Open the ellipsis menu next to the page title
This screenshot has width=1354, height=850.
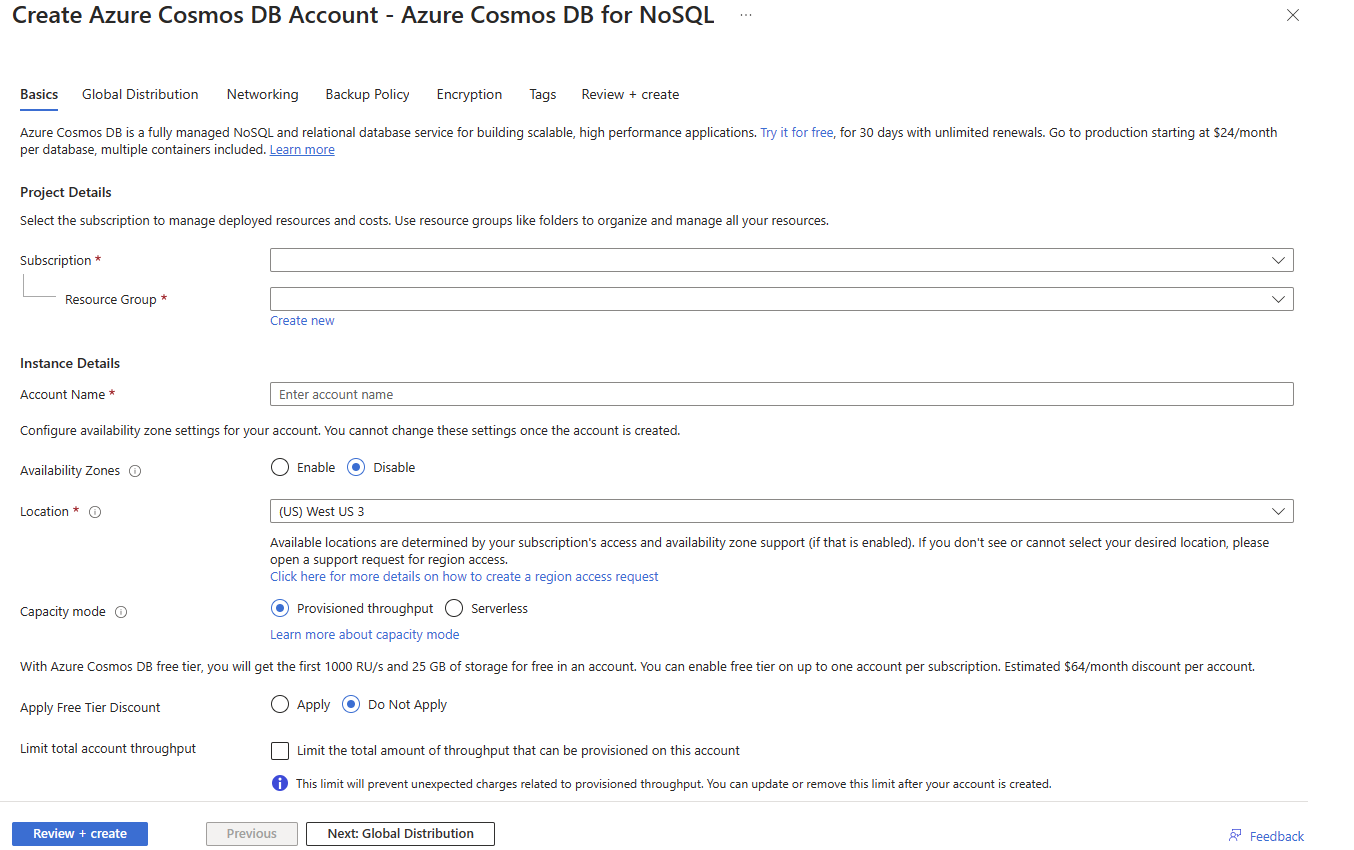click(x=744, y=15)
